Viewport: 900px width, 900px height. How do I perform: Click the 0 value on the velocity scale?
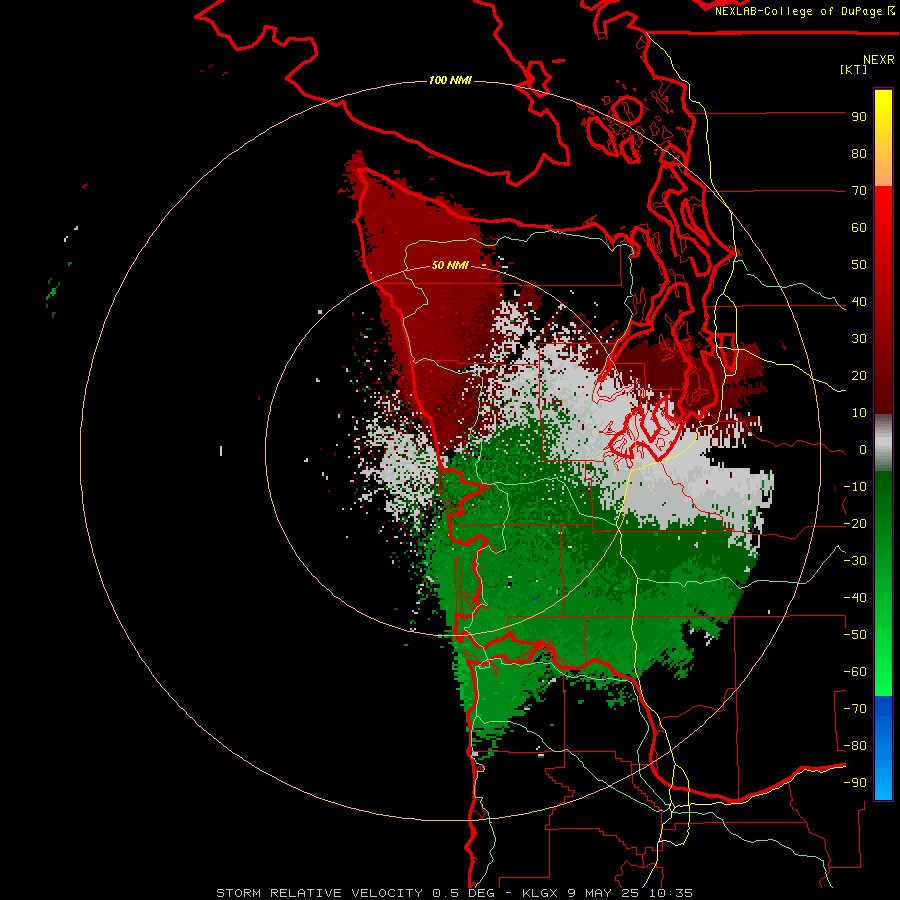863,450
